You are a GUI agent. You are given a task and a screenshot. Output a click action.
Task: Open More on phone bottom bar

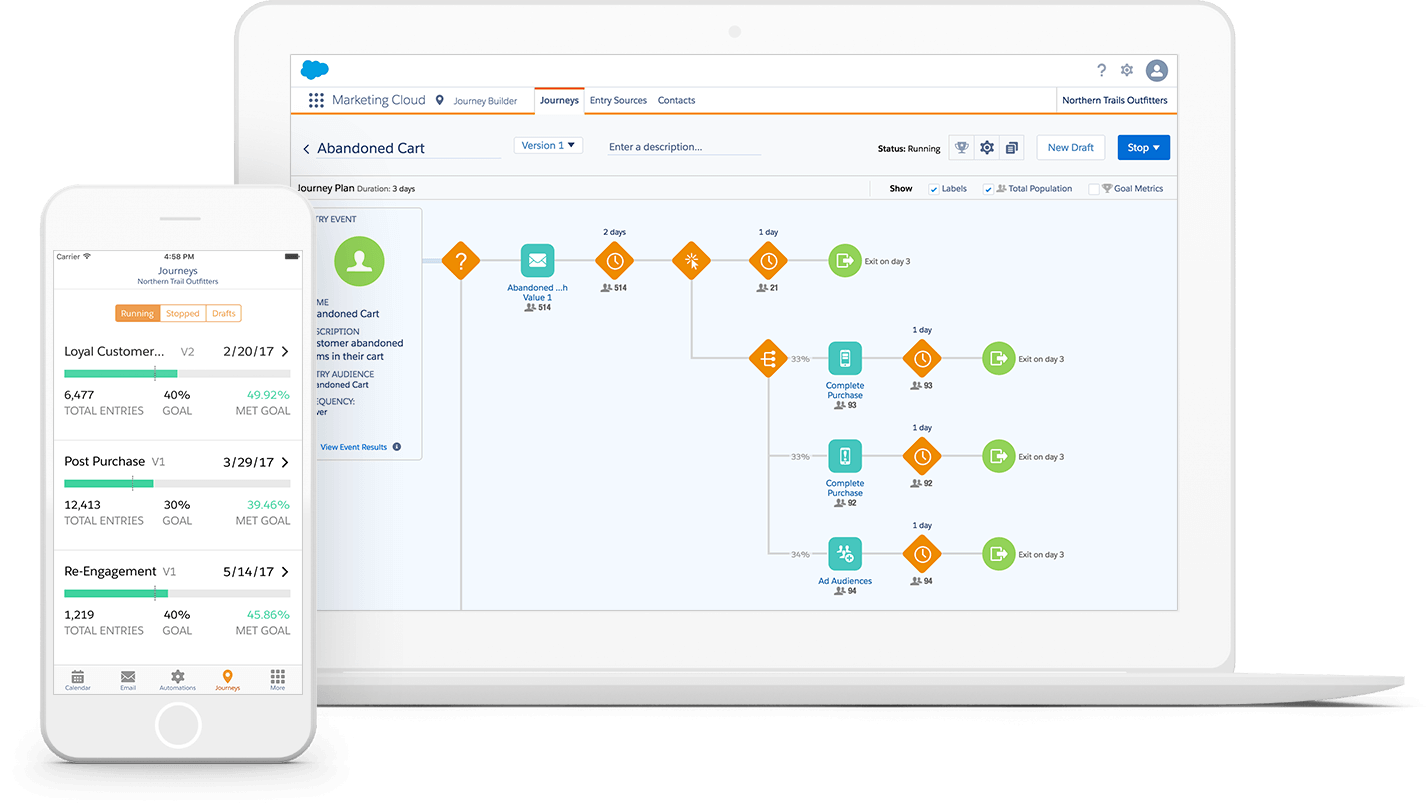click(x=277, y=680)
